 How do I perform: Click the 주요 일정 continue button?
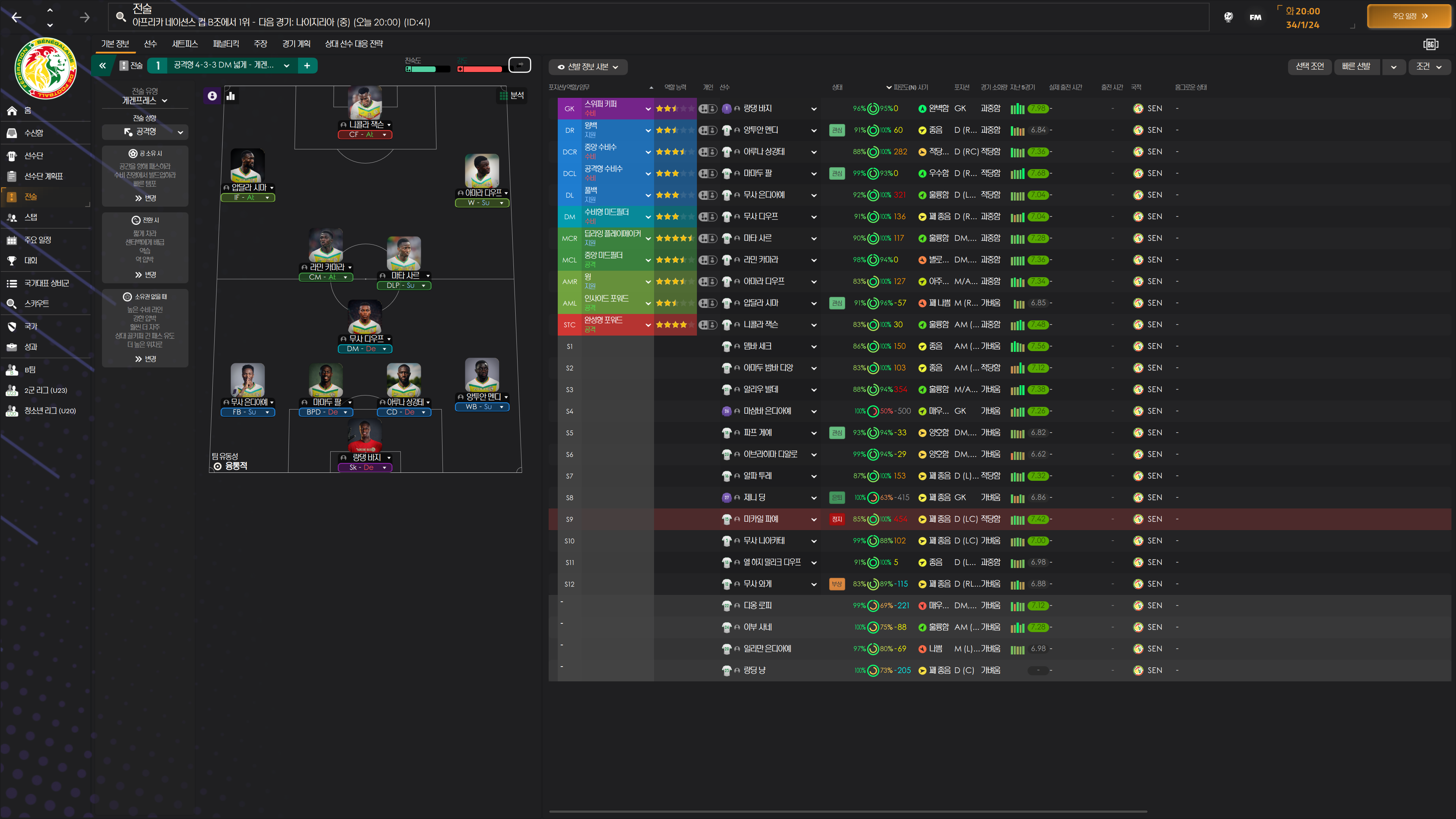click(x=1409, y=16)
